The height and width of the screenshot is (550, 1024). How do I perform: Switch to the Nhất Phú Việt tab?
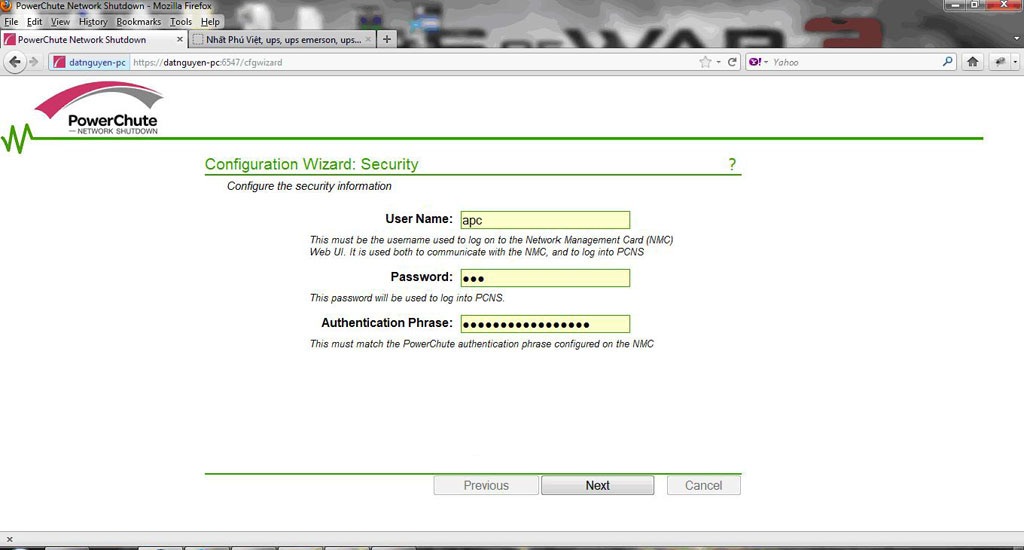pos(280,40)
